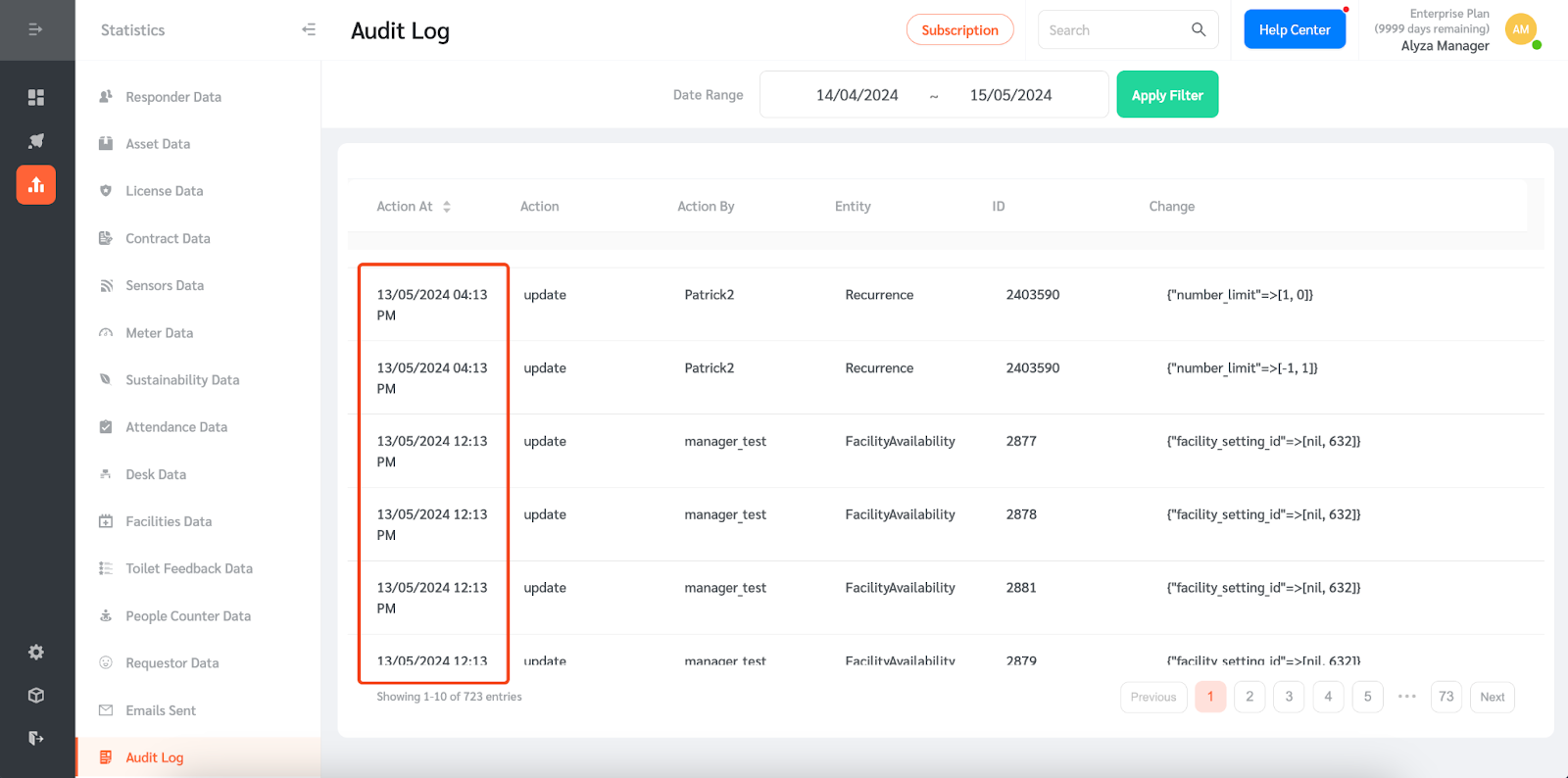
Task: Click the Toilet Feedback Data list icon
Action: click(106, 568)
